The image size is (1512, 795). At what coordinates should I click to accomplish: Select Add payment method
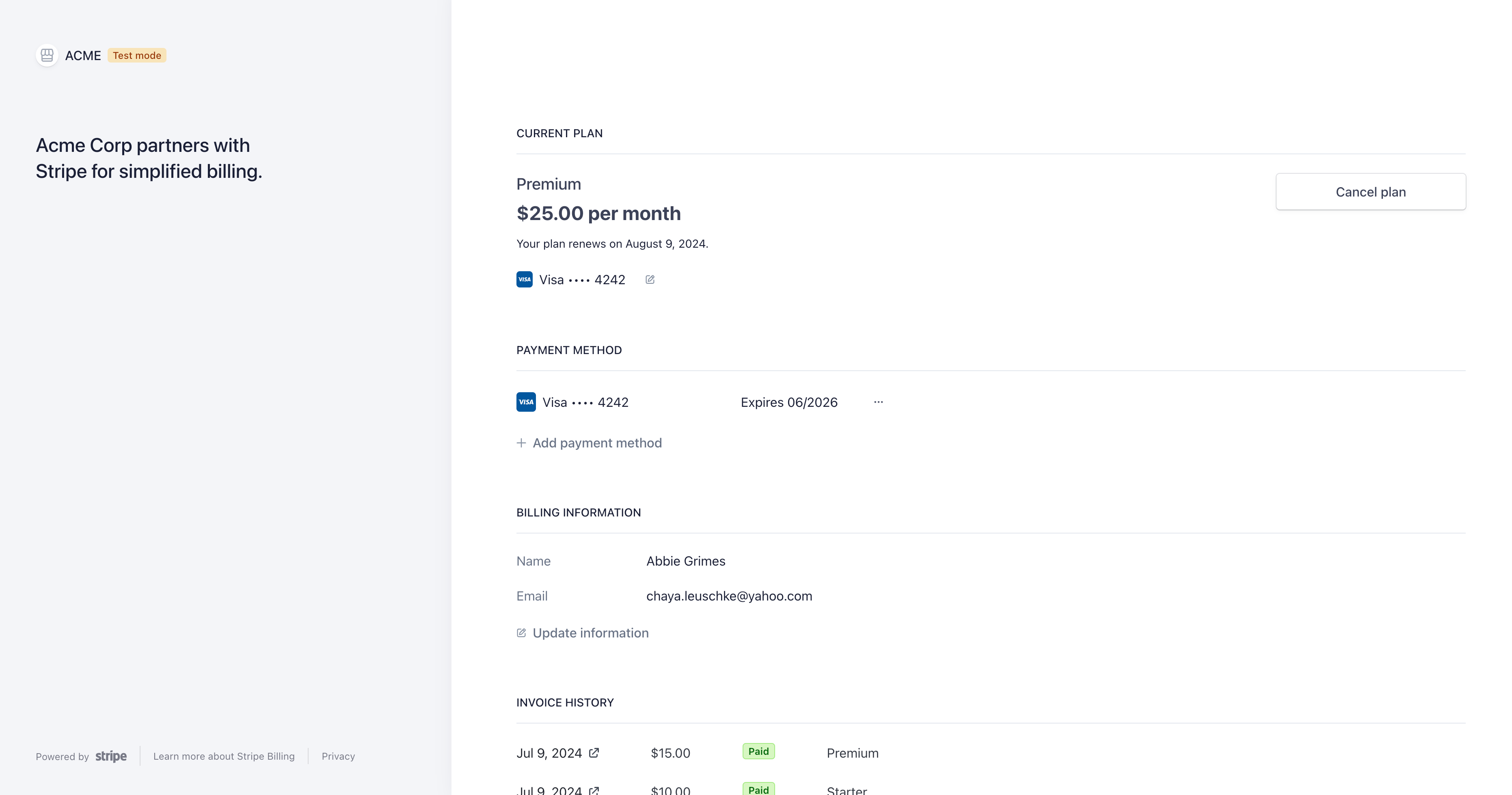click(597, 443)
